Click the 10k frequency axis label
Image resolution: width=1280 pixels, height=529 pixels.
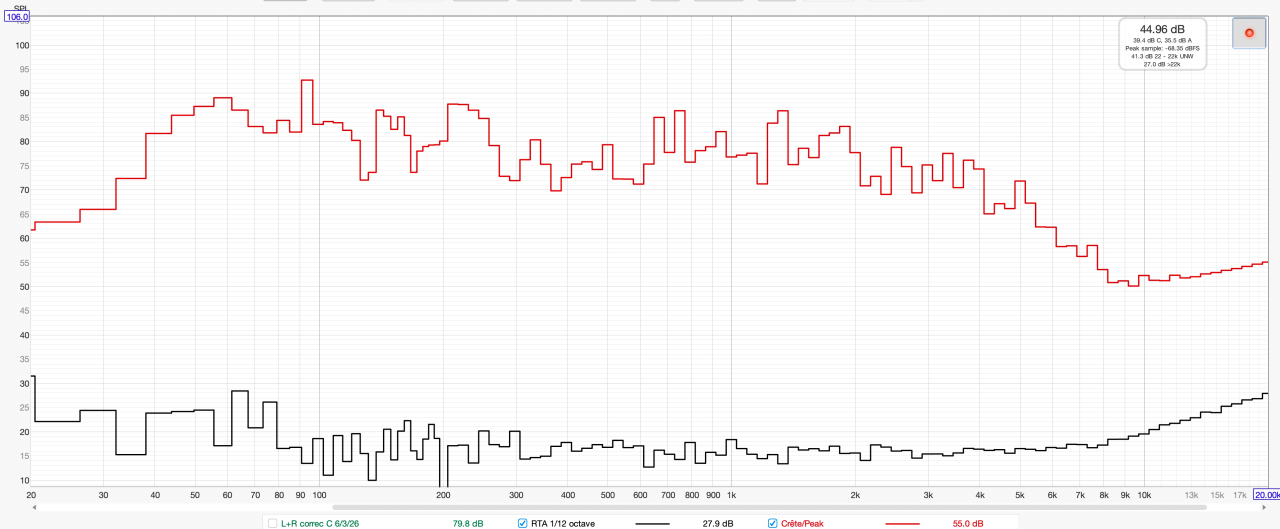tap(1145, 495)
